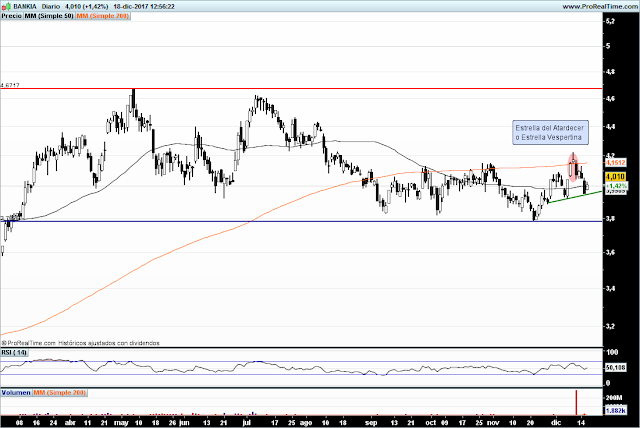
Task: Click the tall red volume spike bar
Action: [576, 402]
